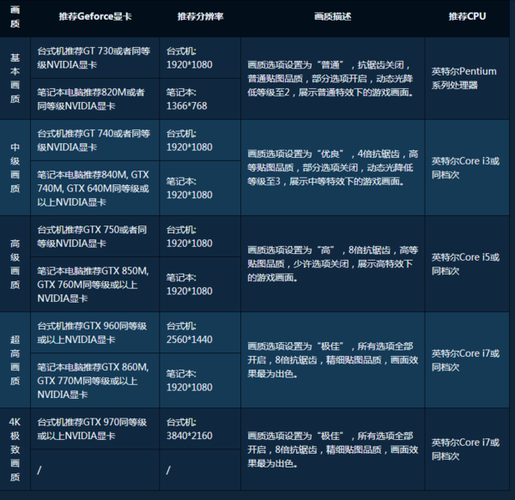Click the Core i7 cell in 超高画质 row
The width and height of the screenshot is (515, 500).
click(x=467, y=360)
